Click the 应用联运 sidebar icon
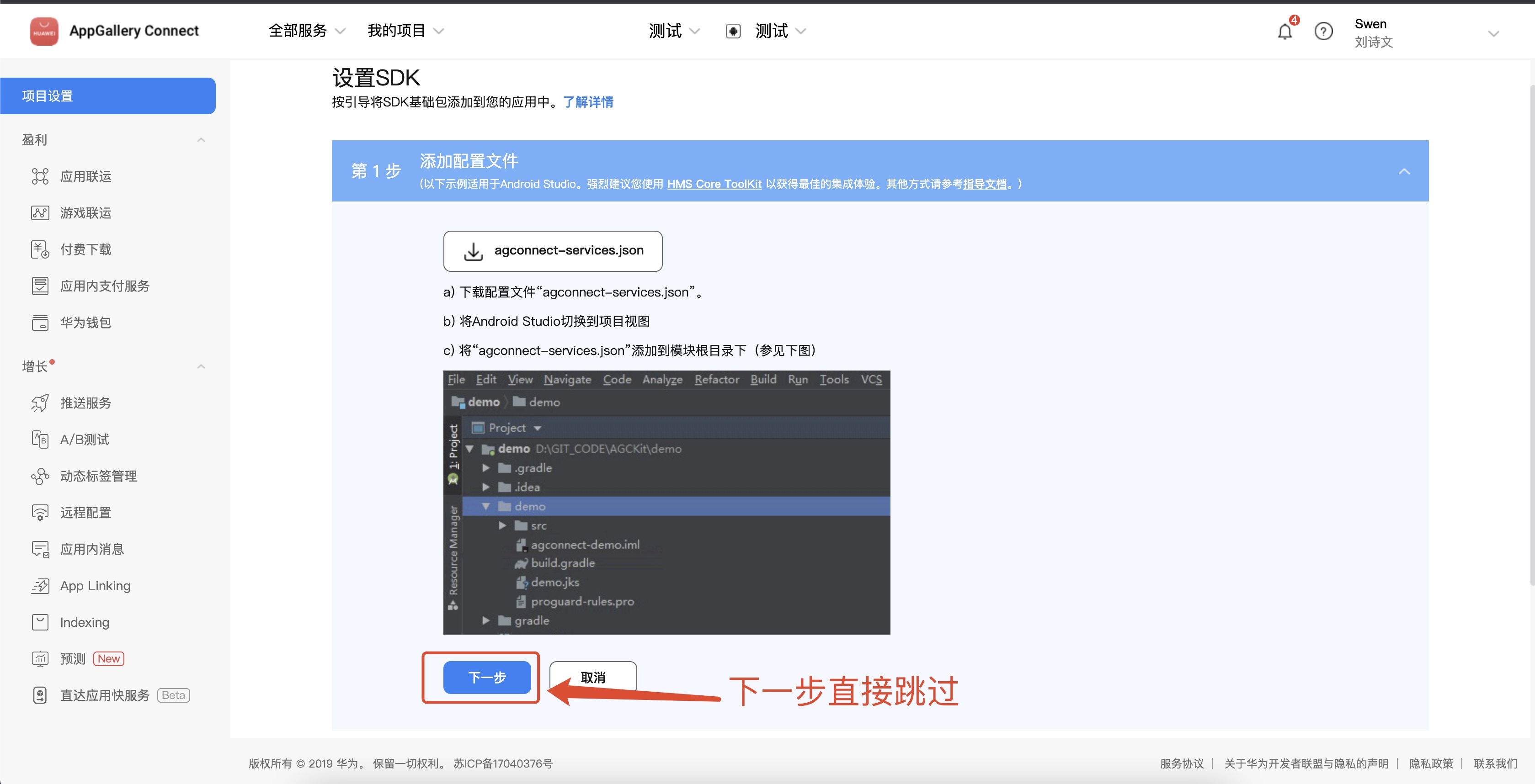This screenshot has height=784, width=1535. click(x=40, y=176)
